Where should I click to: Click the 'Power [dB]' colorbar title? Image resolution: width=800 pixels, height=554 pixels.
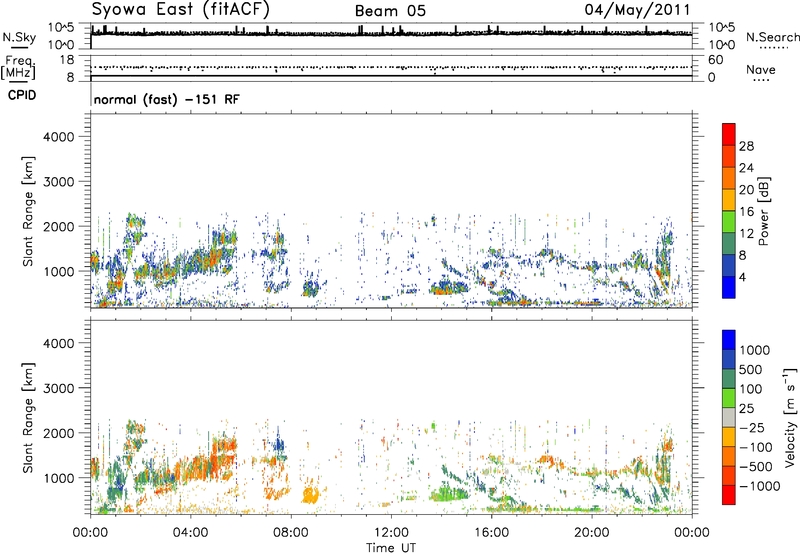click(764, 211)
